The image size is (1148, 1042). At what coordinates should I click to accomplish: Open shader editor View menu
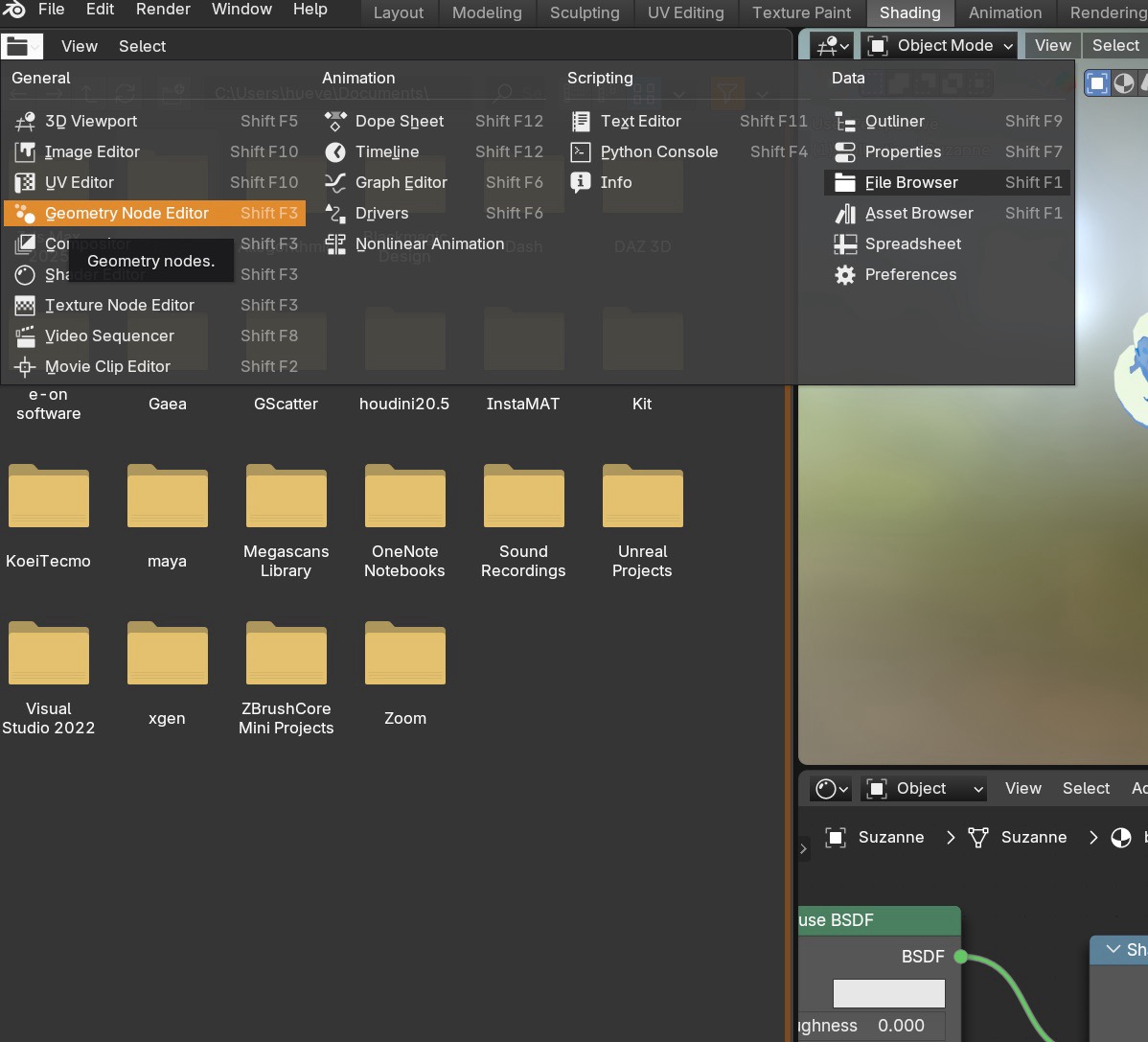tap(1022, 789)
